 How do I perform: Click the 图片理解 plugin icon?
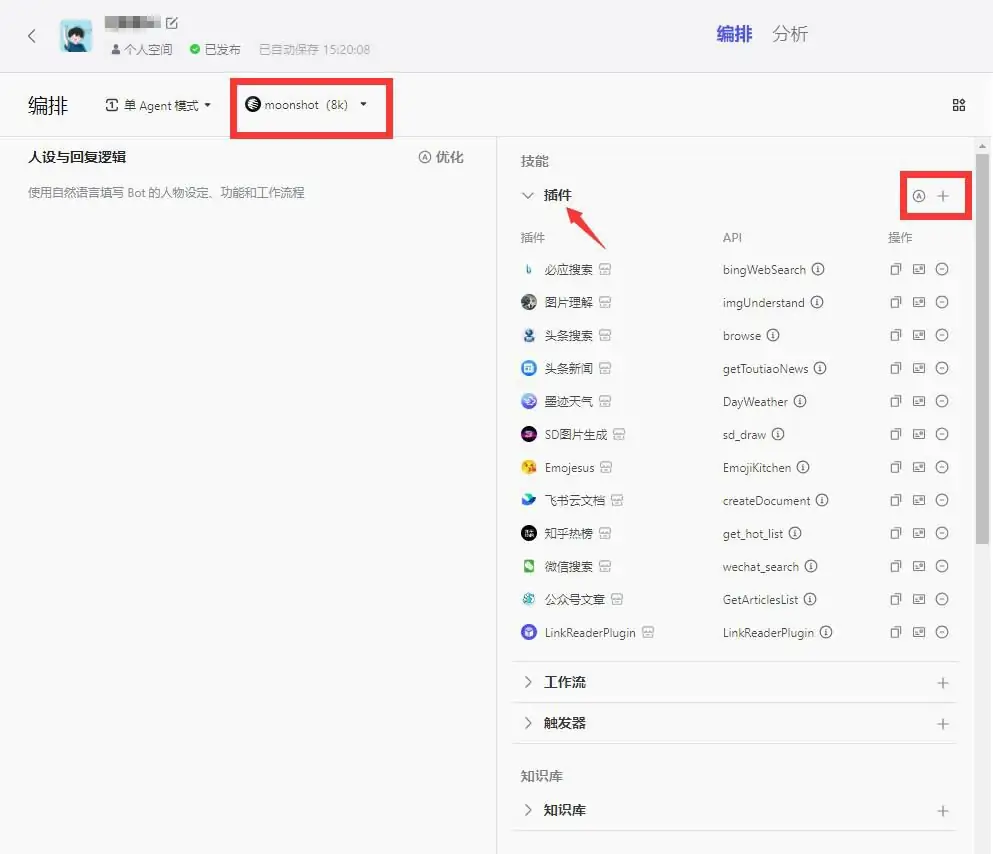coord(530,302)
